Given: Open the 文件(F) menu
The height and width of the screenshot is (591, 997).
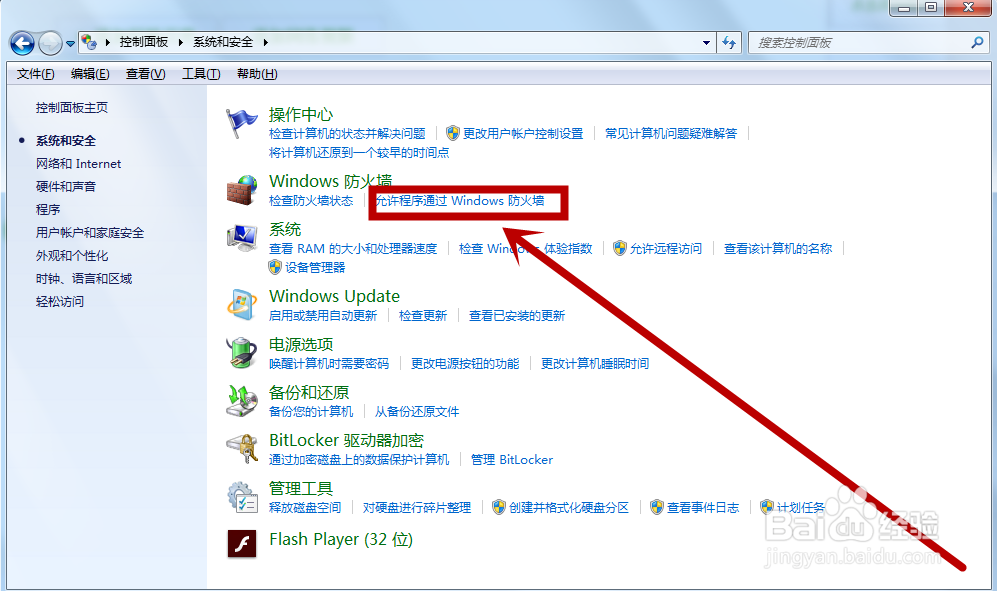Looking at the screenshot, I should point(35,74).
